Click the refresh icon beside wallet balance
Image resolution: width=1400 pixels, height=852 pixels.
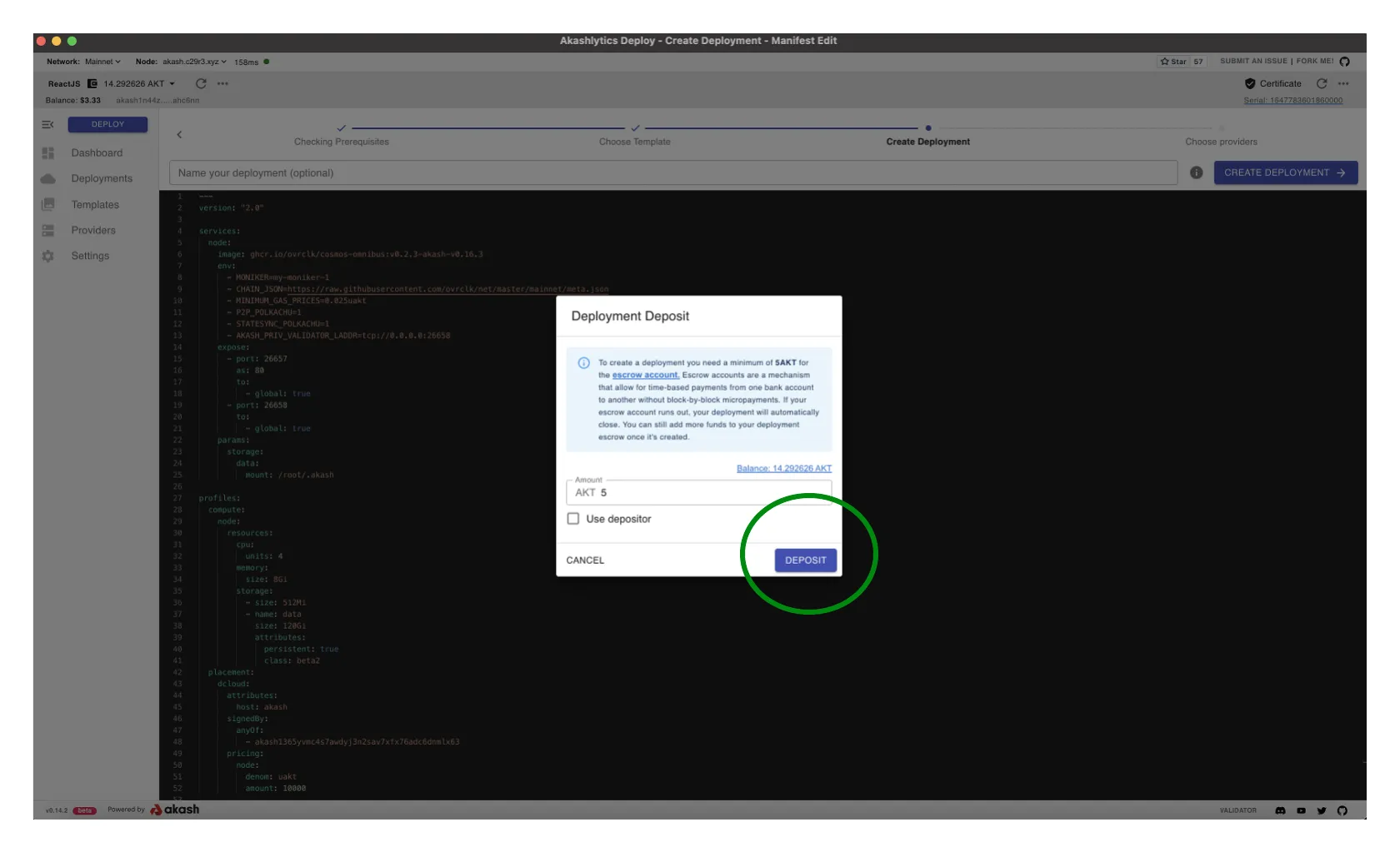(x=201, y=83)
